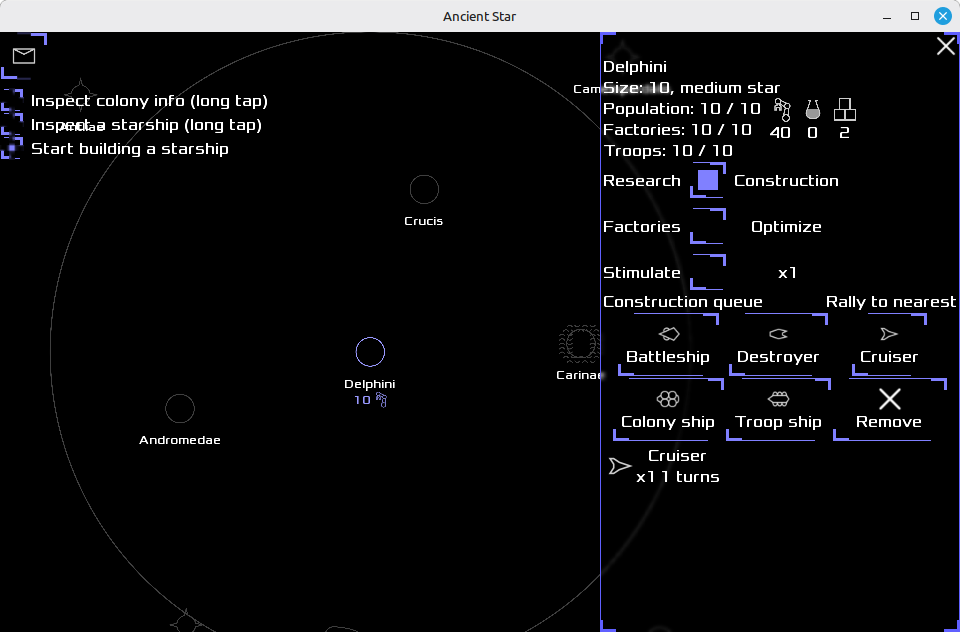Queue a Troop ship for building
This screenshot has width=960, height=632.
click(778, 411)
